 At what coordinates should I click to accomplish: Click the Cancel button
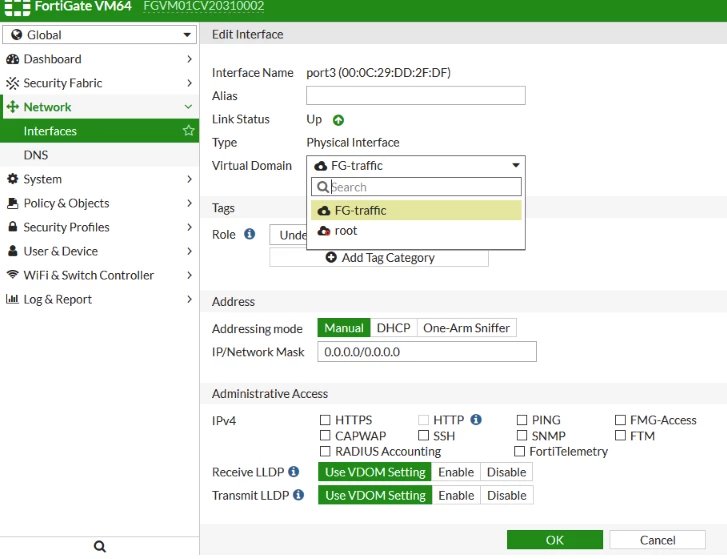[657, 540]
